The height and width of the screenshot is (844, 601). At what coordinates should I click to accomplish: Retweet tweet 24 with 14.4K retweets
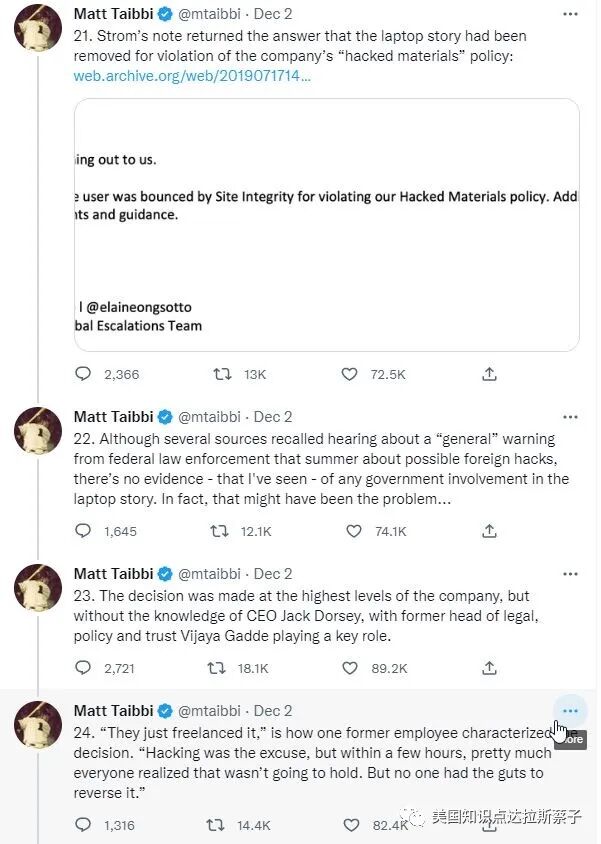[x=215, y=825]
